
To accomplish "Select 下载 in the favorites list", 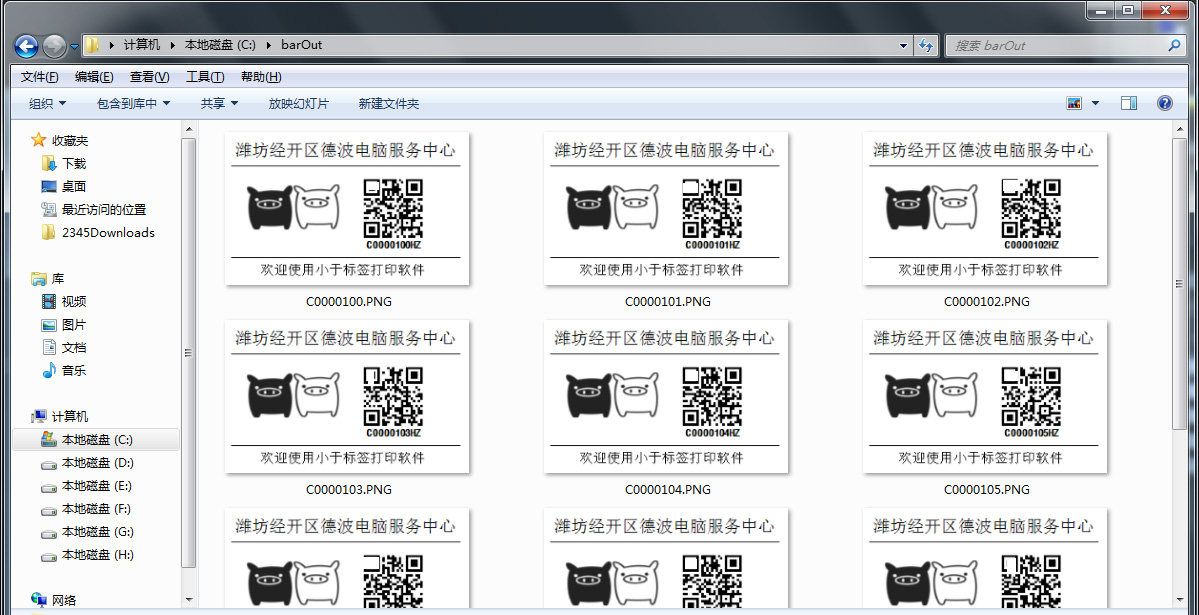I will point(74,164).
